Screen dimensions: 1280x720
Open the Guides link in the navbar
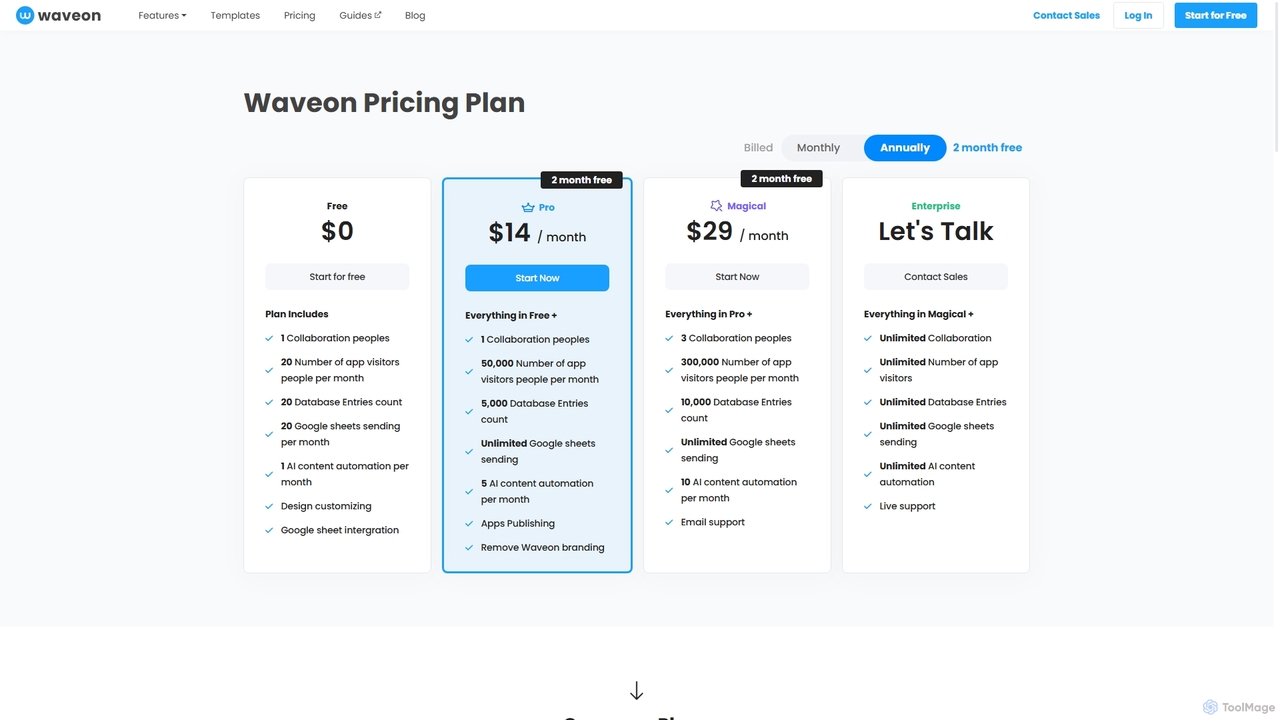360,16
